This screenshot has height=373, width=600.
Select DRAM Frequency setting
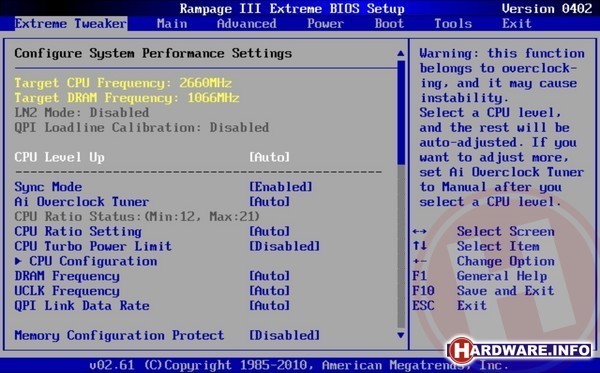(67, 276)
